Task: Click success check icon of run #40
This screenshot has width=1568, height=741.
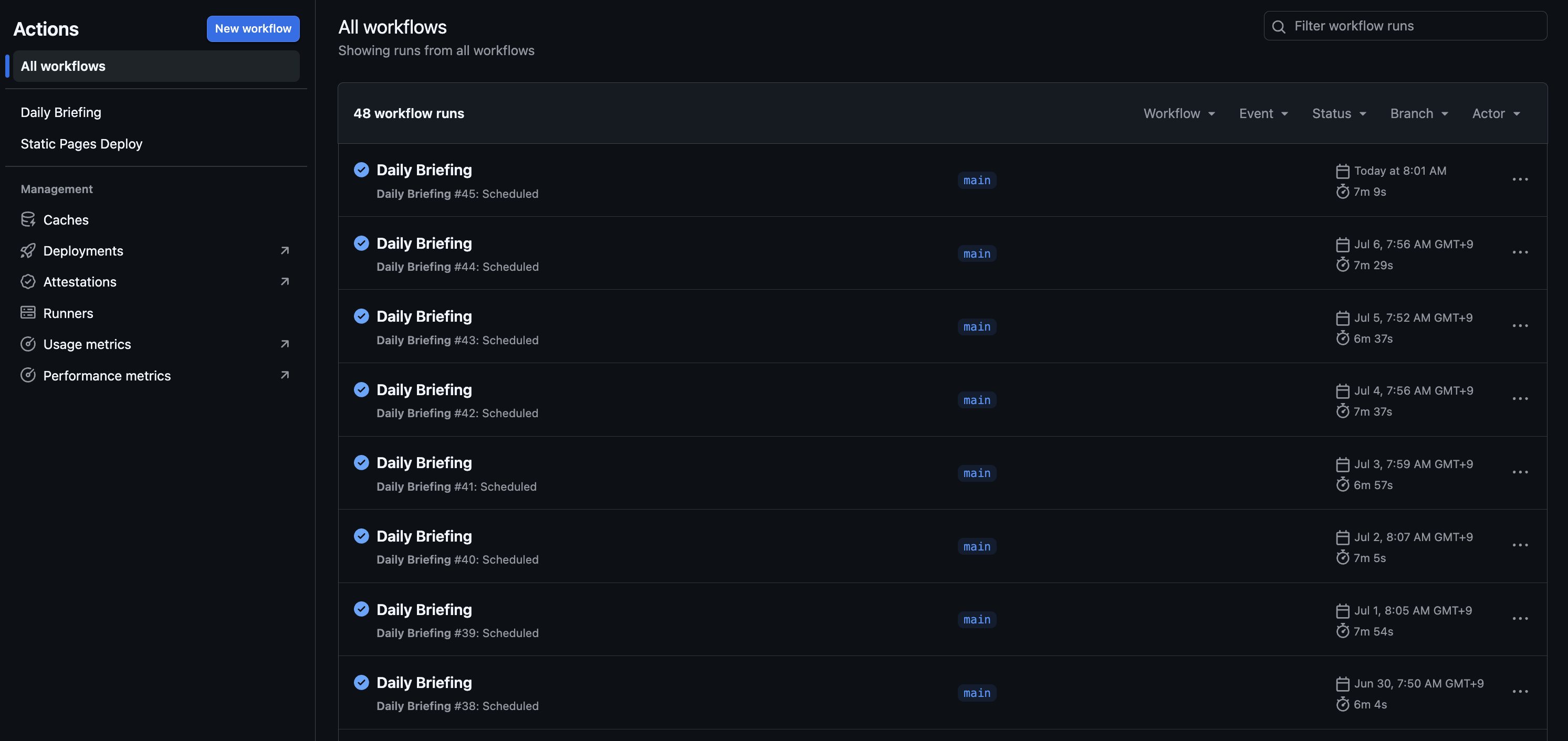Action: [361, 536]
